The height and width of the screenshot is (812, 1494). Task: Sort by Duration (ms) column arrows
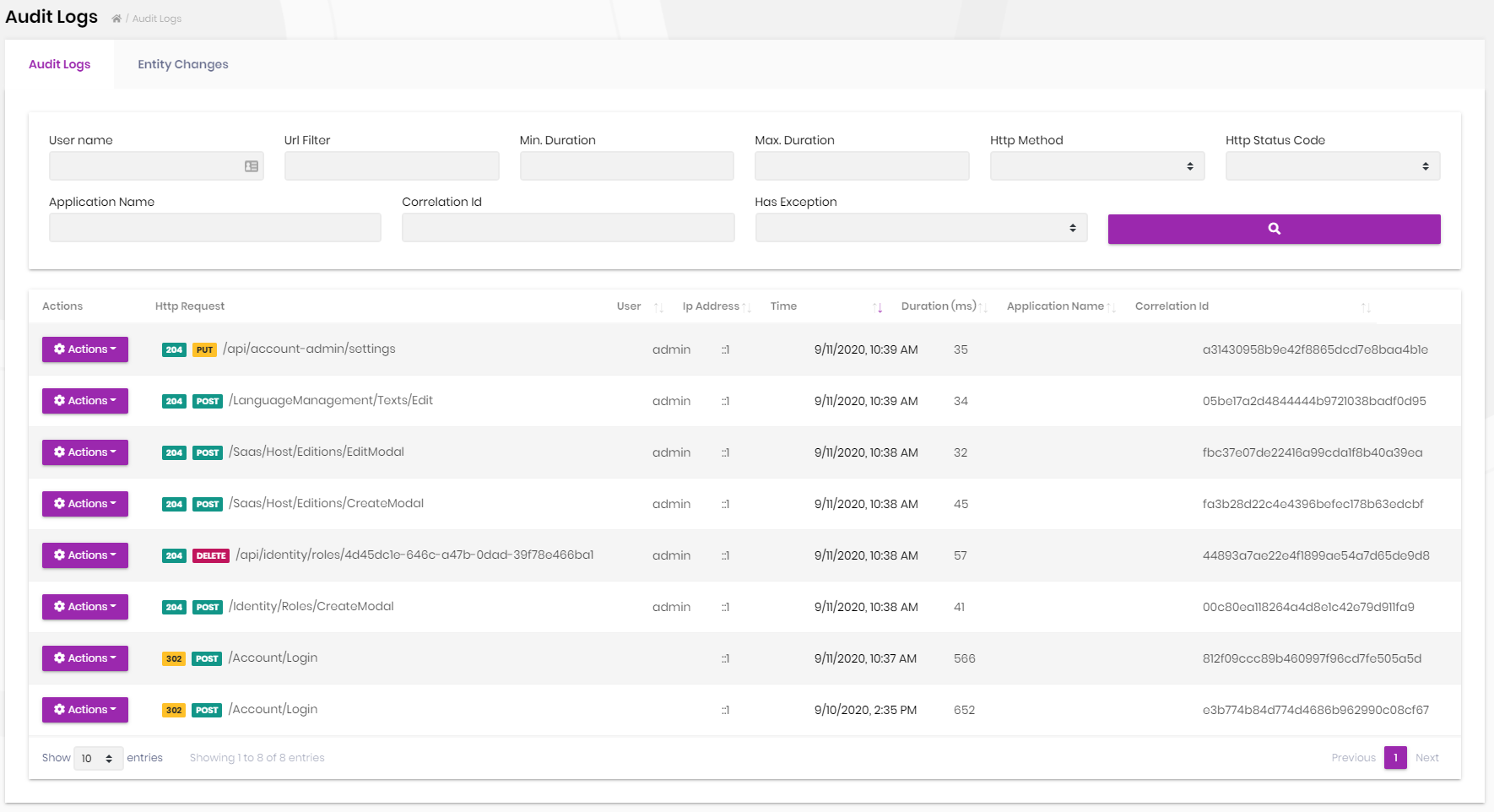click(x=983, y=307)
